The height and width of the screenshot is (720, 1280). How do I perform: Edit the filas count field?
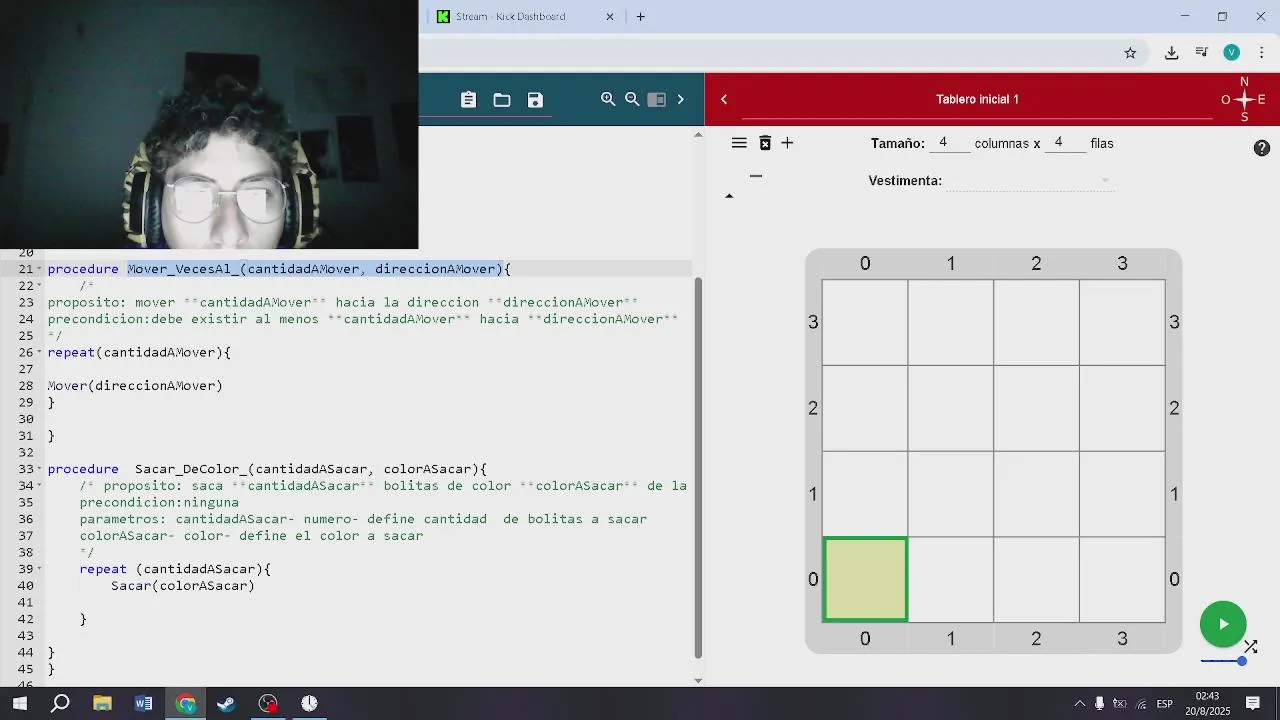(1065, 143)
